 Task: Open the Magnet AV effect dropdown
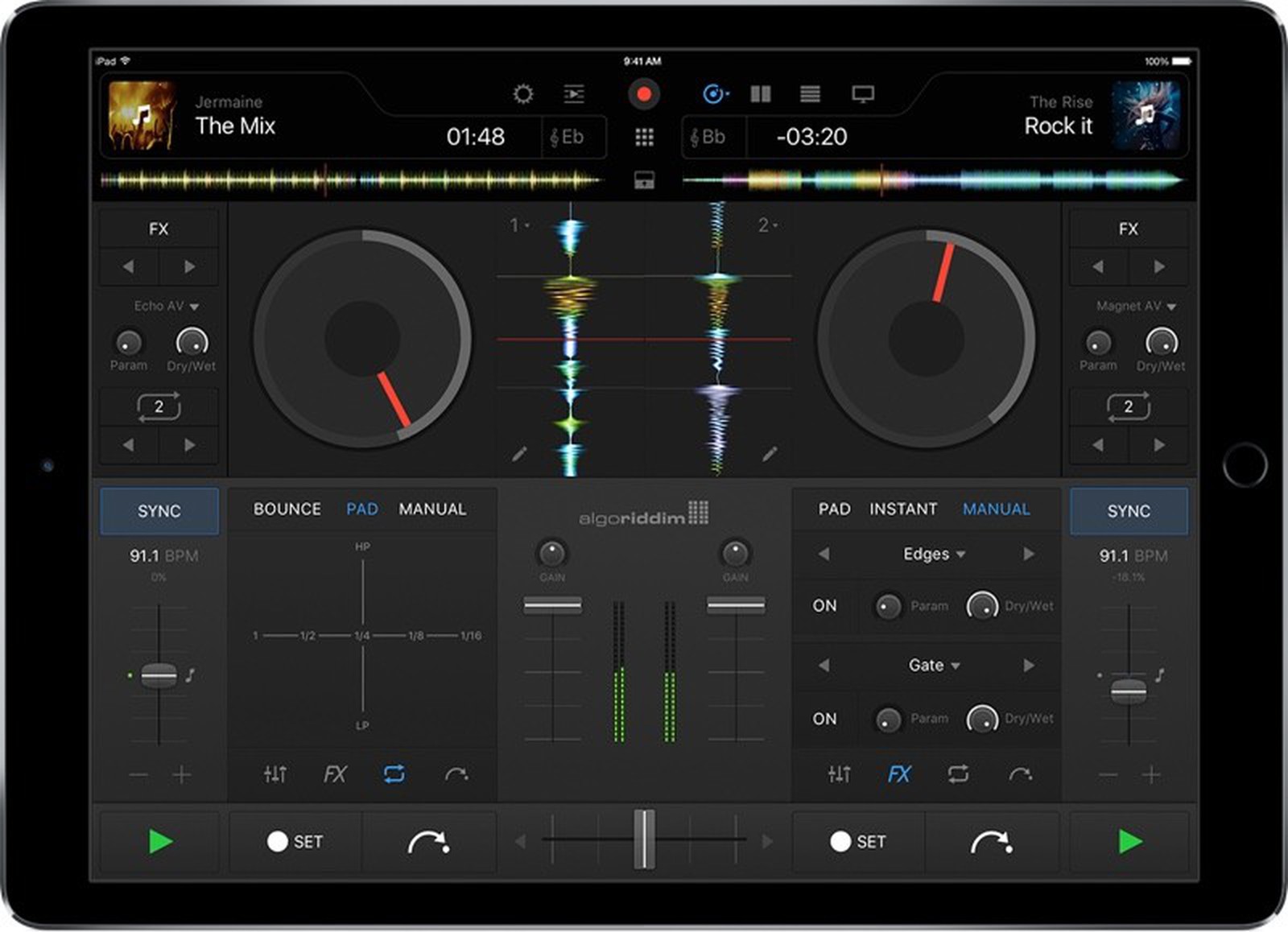click(x=1134, y=306)
